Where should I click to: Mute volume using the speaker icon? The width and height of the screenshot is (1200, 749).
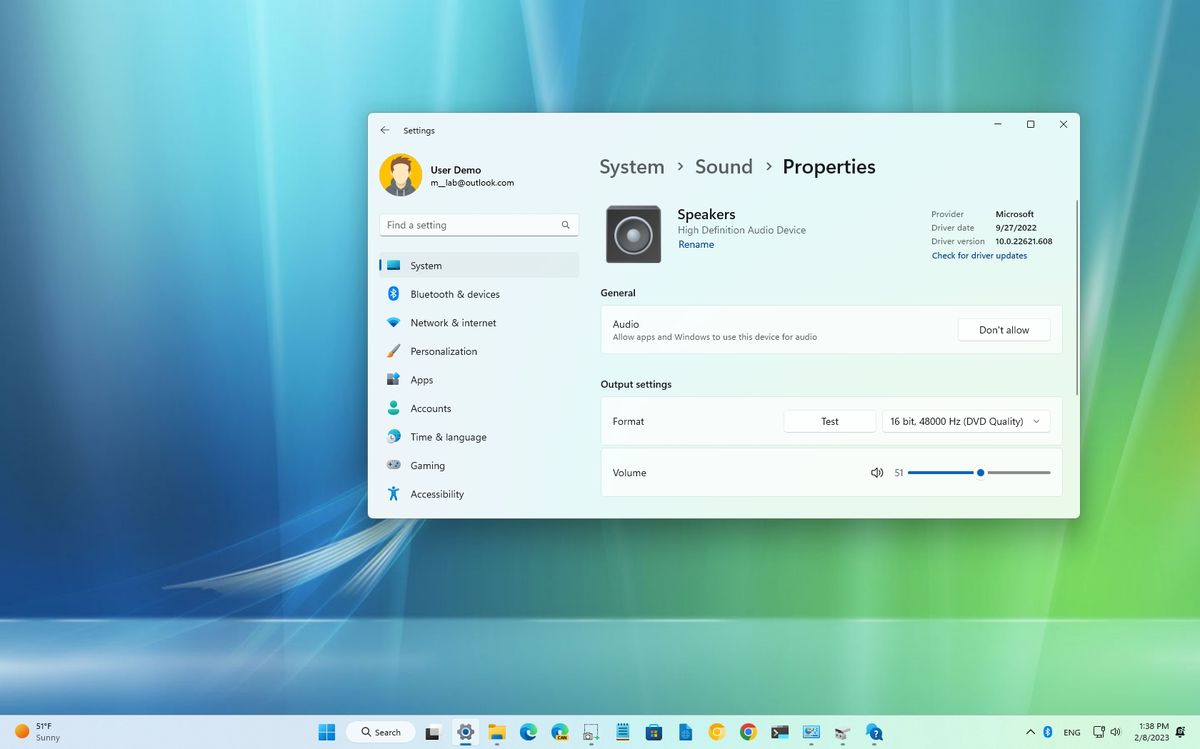tap(877, 471)
